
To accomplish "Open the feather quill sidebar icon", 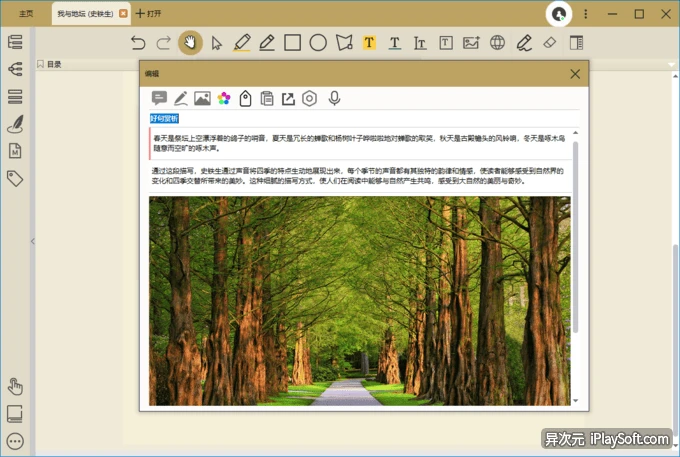I will tap(15, 124).
